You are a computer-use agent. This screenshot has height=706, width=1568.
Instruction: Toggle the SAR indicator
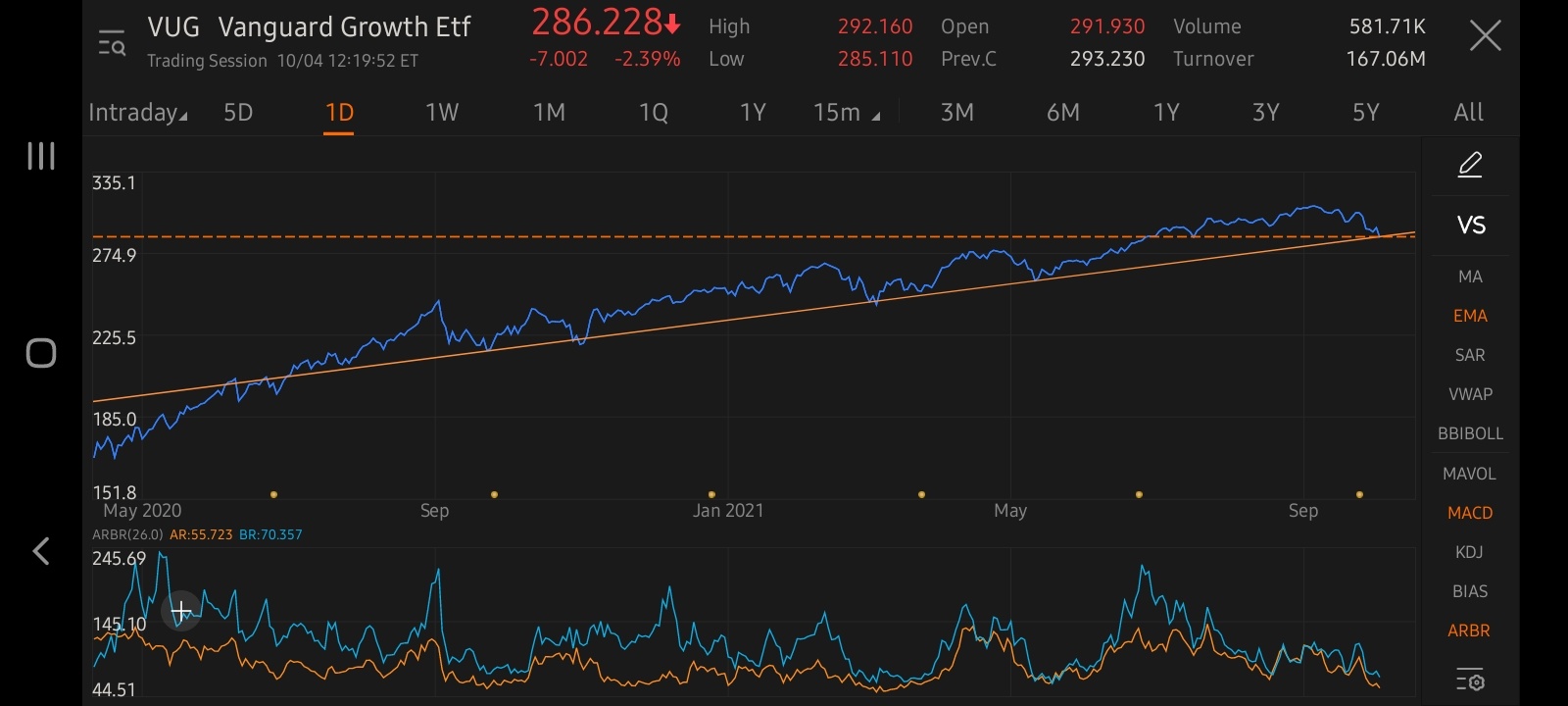click(x=1470, y=355)
